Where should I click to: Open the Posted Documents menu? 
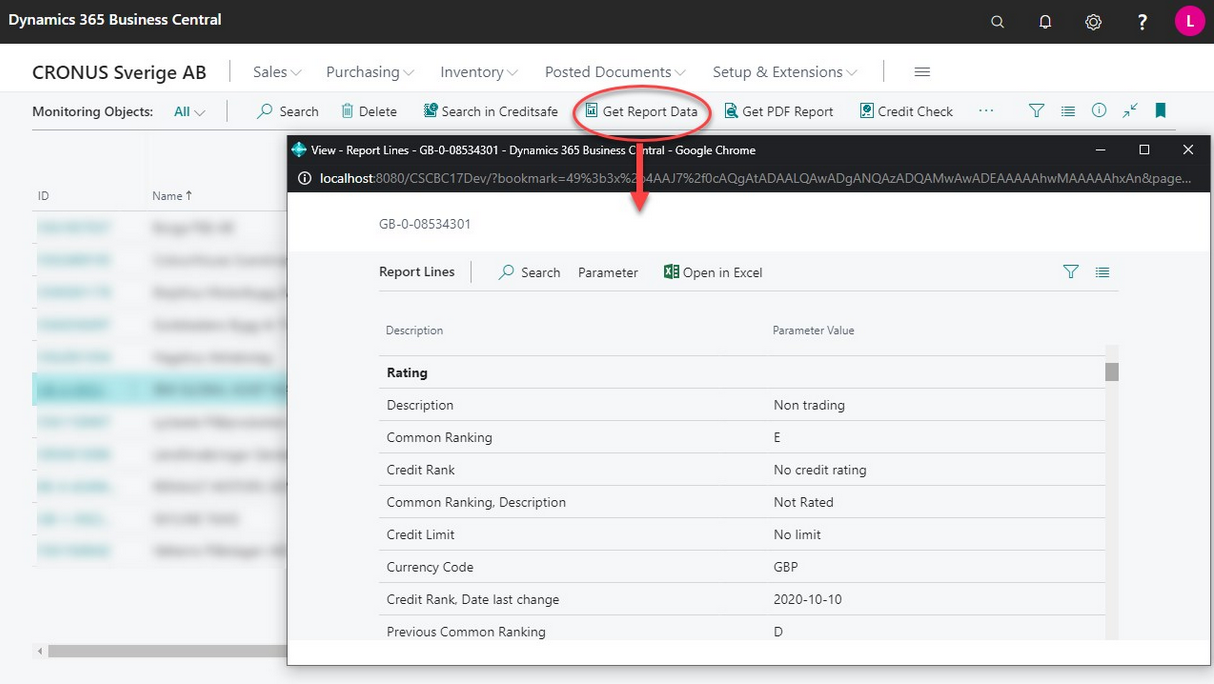point(615,72)
